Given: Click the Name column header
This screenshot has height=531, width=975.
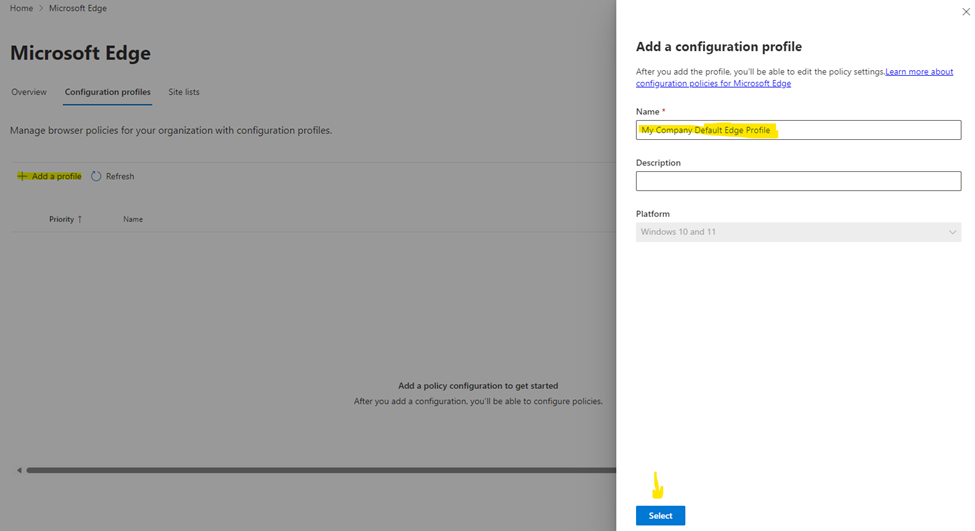Looking at the screenshot, I should 133,219.
